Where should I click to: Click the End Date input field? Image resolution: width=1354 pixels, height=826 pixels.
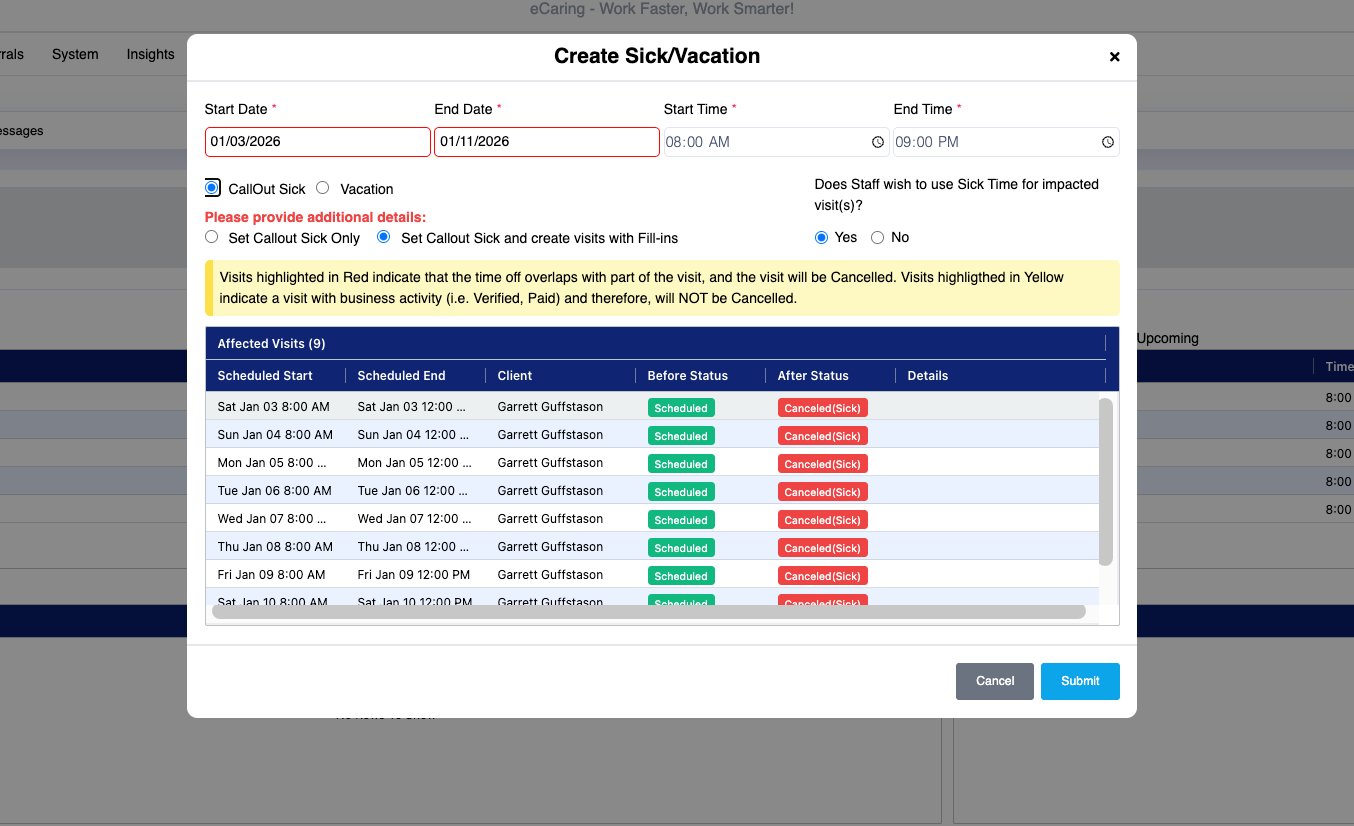point(546,142)
